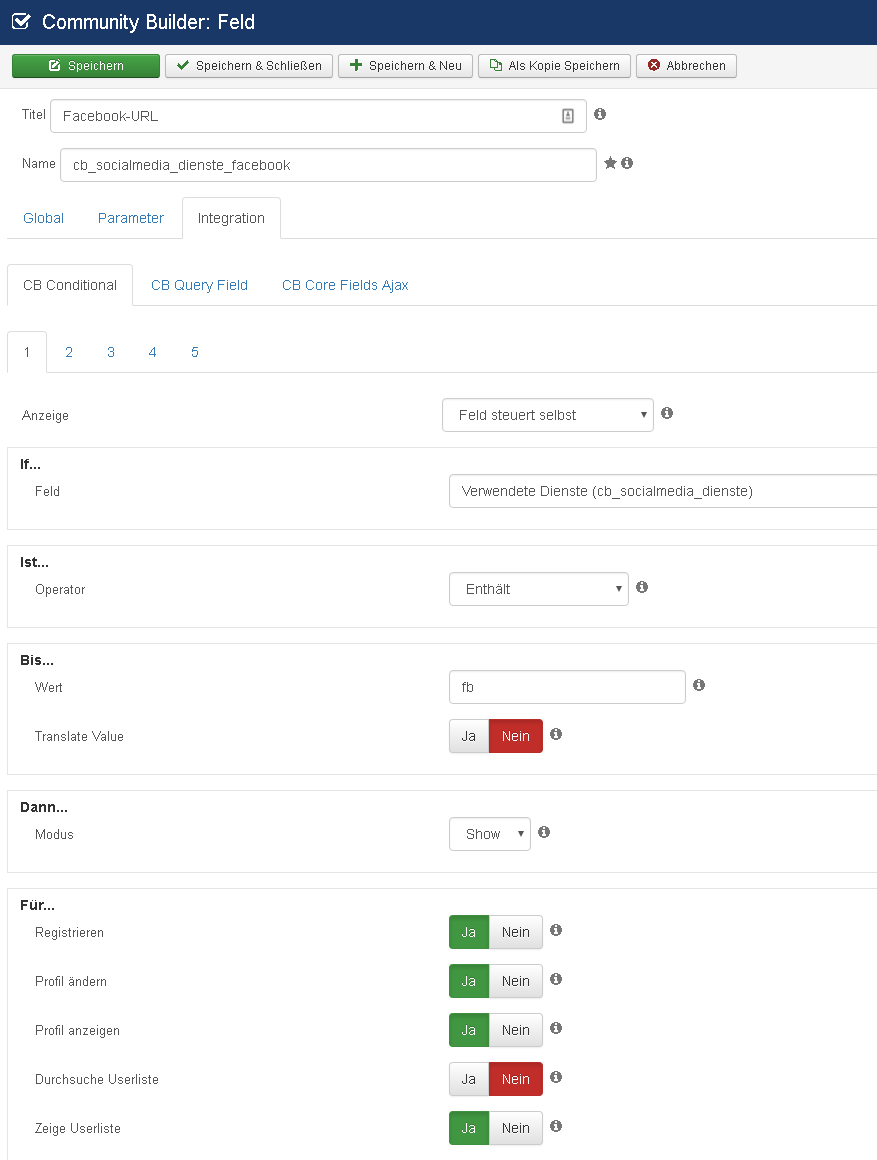Open the Parameter tab

pos(131,218)
